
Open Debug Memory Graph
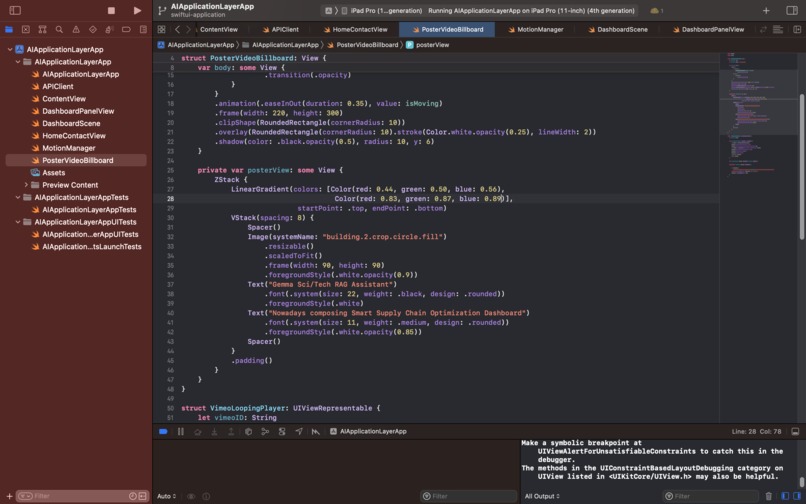coord(265,431)
